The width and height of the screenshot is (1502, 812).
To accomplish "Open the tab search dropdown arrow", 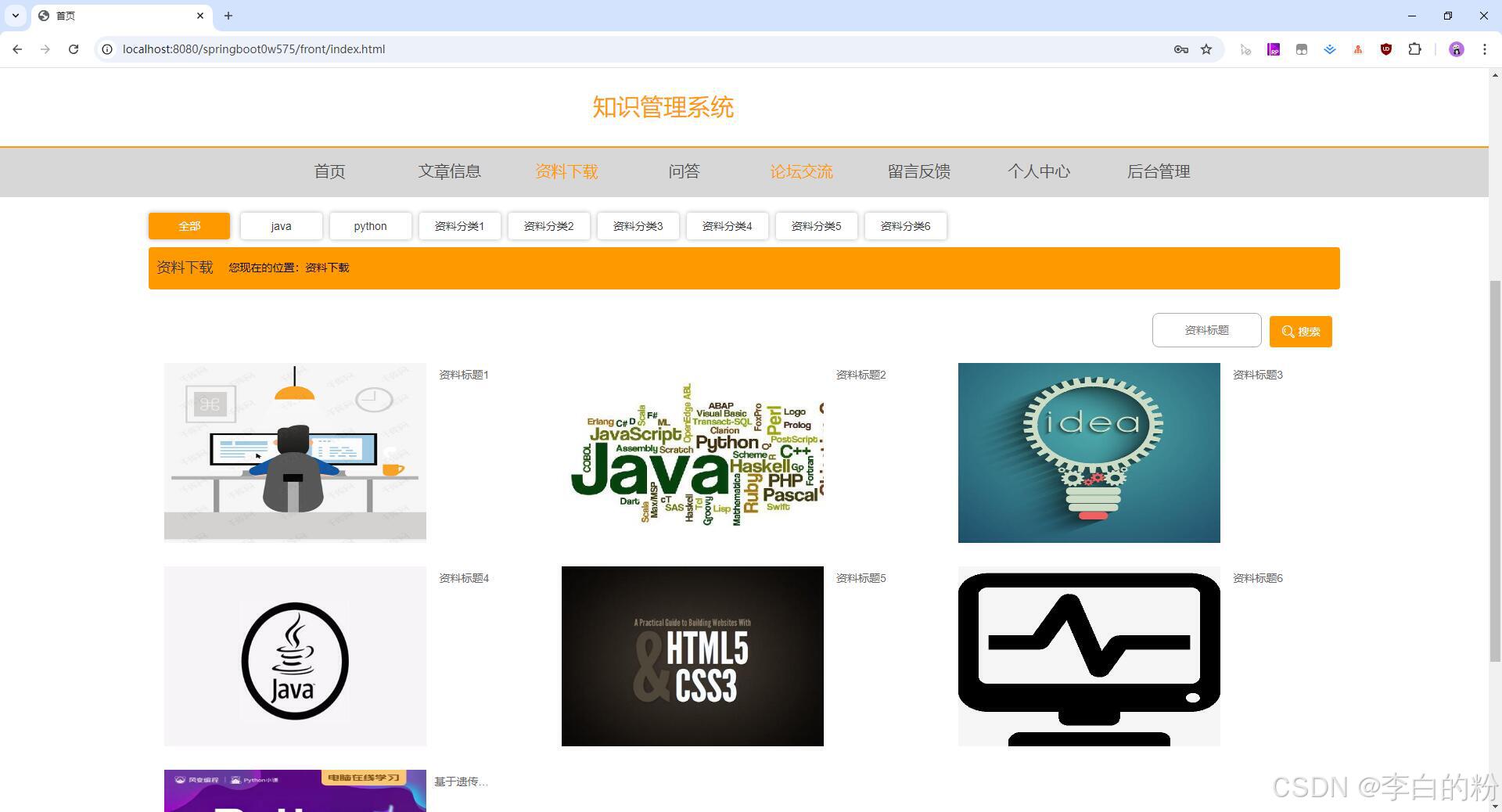I will tap(16, 16).
